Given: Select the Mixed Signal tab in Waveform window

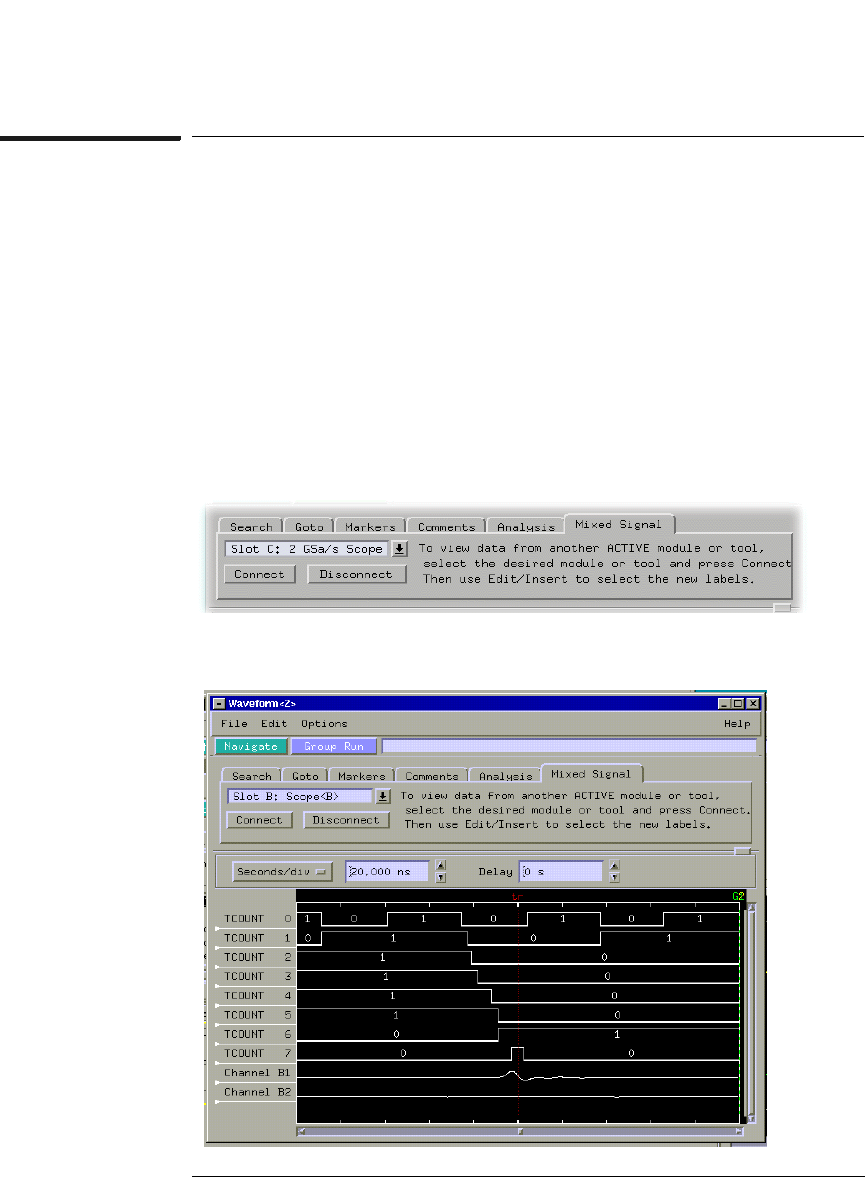Looking at the screenshot, I should (591, 774).
